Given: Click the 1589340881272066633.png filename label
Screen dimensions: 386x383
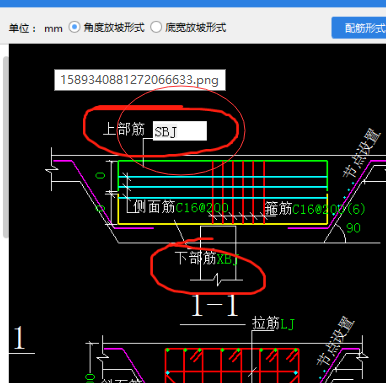Looking at the screenshot, I should pyautogui.click(x=140, y=80).
